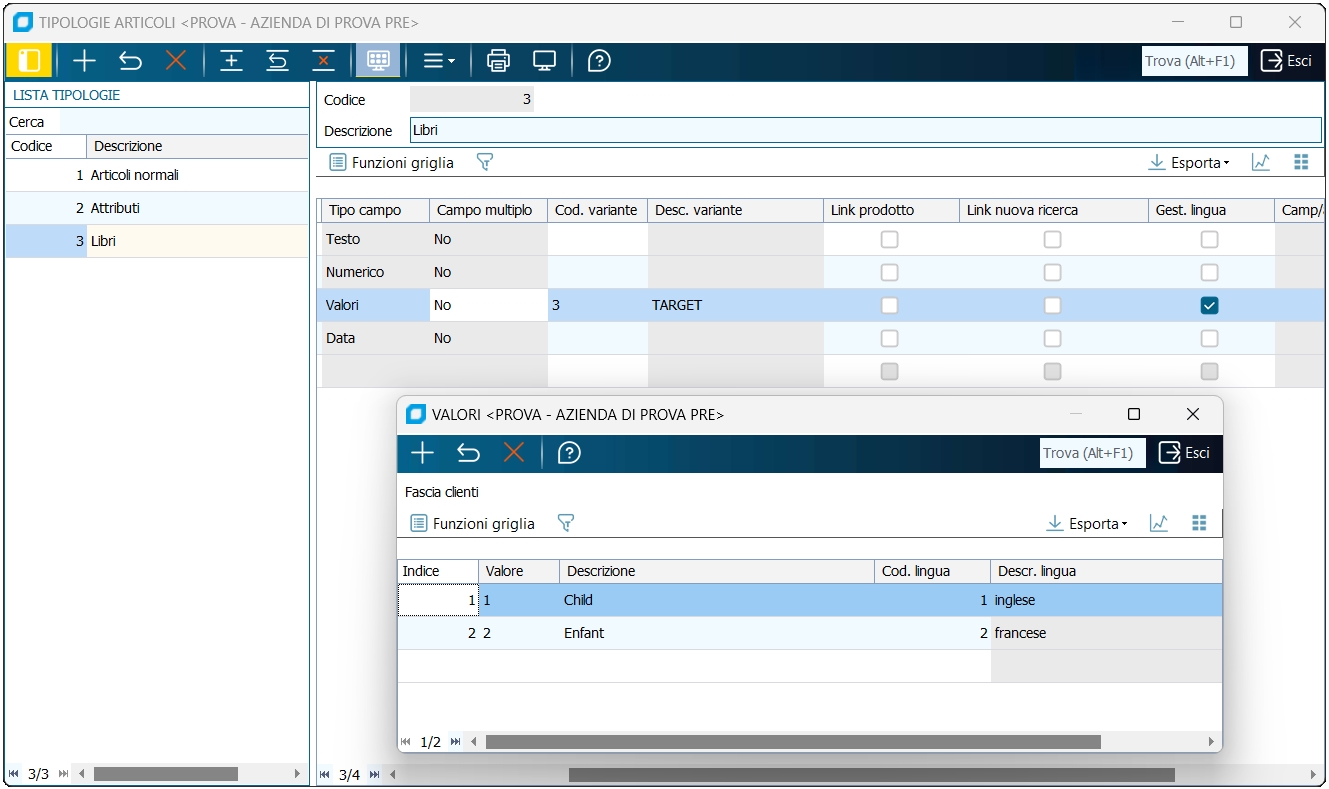Open Funzioni griglia menu in main panel

[392, 162]
